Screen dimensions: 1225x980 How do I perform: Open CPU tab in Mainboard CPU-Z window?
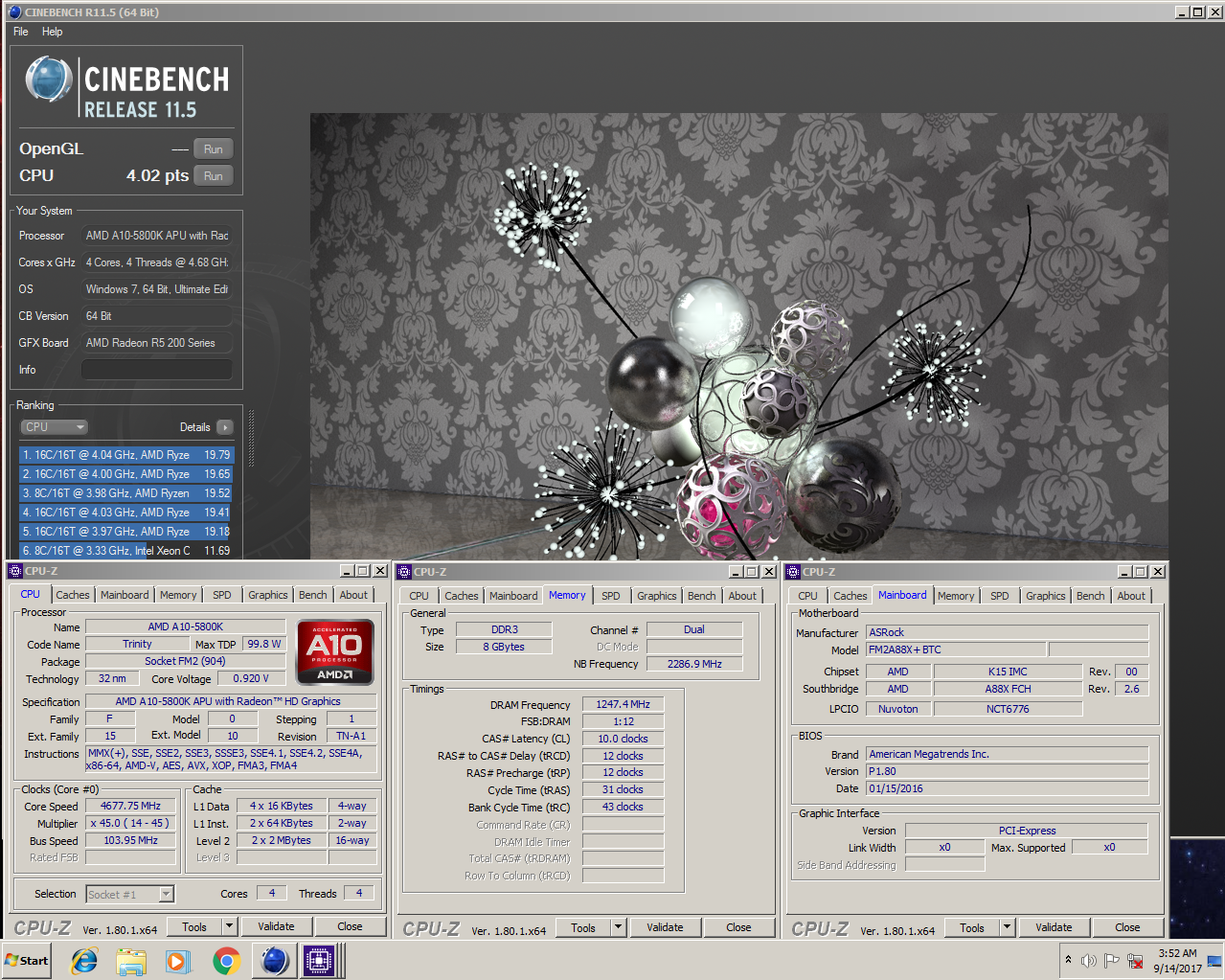click(x=808, y=596)
